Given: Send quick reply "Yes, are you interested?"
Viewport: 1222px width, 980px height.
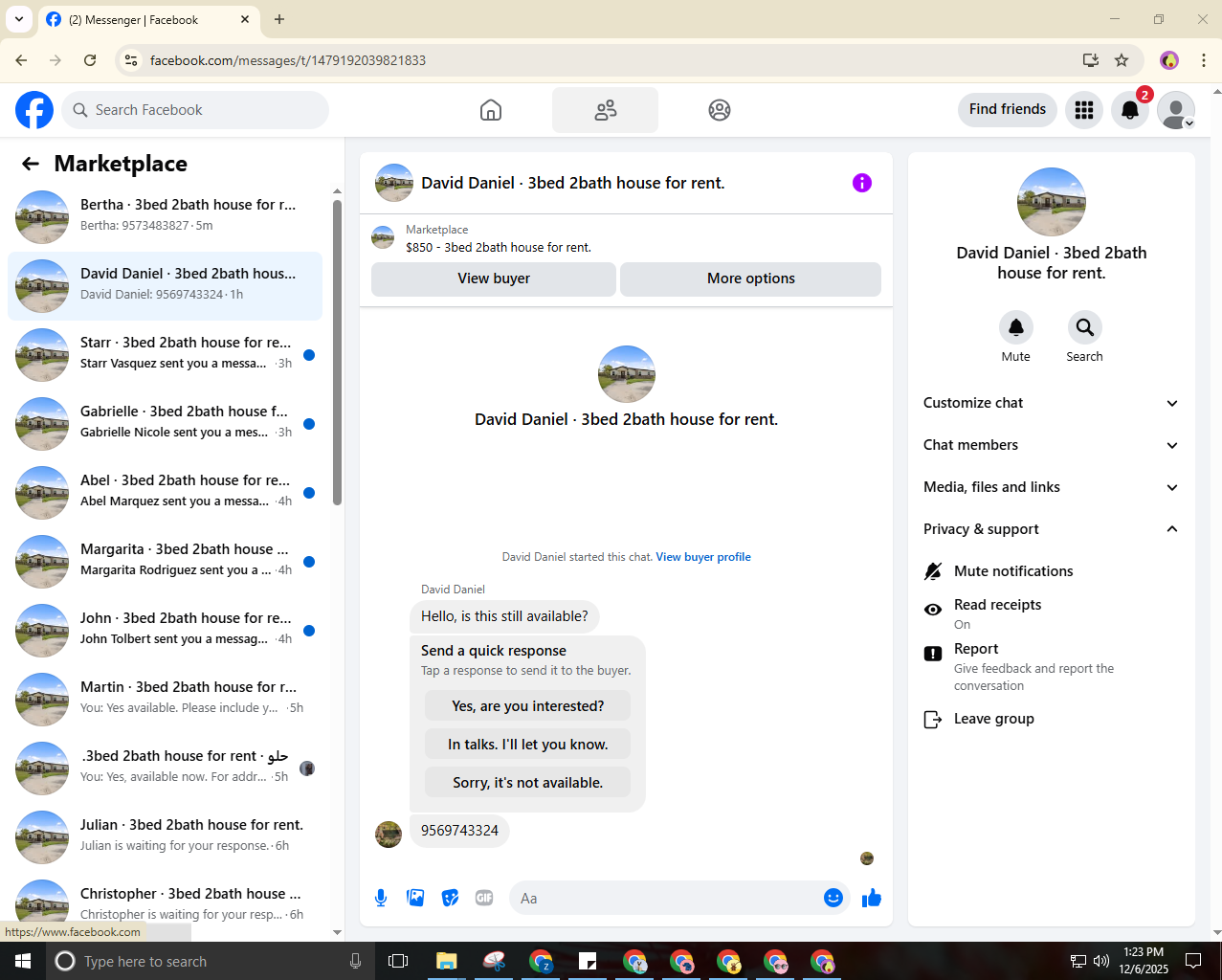Looking at the screenshot, I should click(x=527, y=706).
